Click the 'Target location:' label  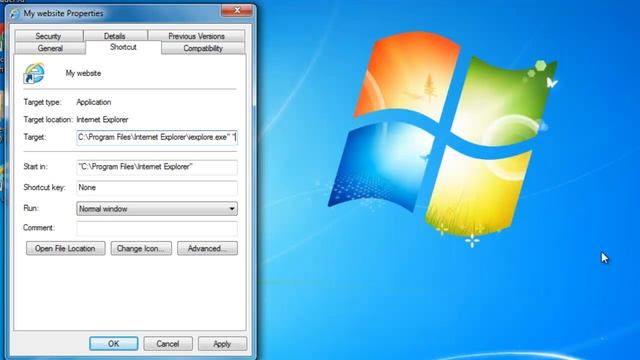tap(48, 120)
